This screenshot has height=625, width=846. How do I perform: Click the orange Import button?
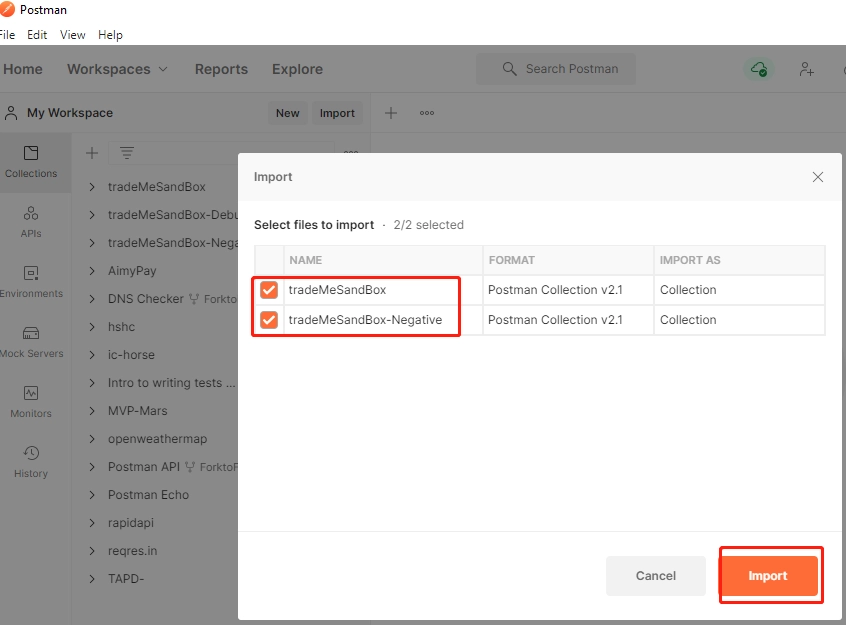(x=768, y=576)
